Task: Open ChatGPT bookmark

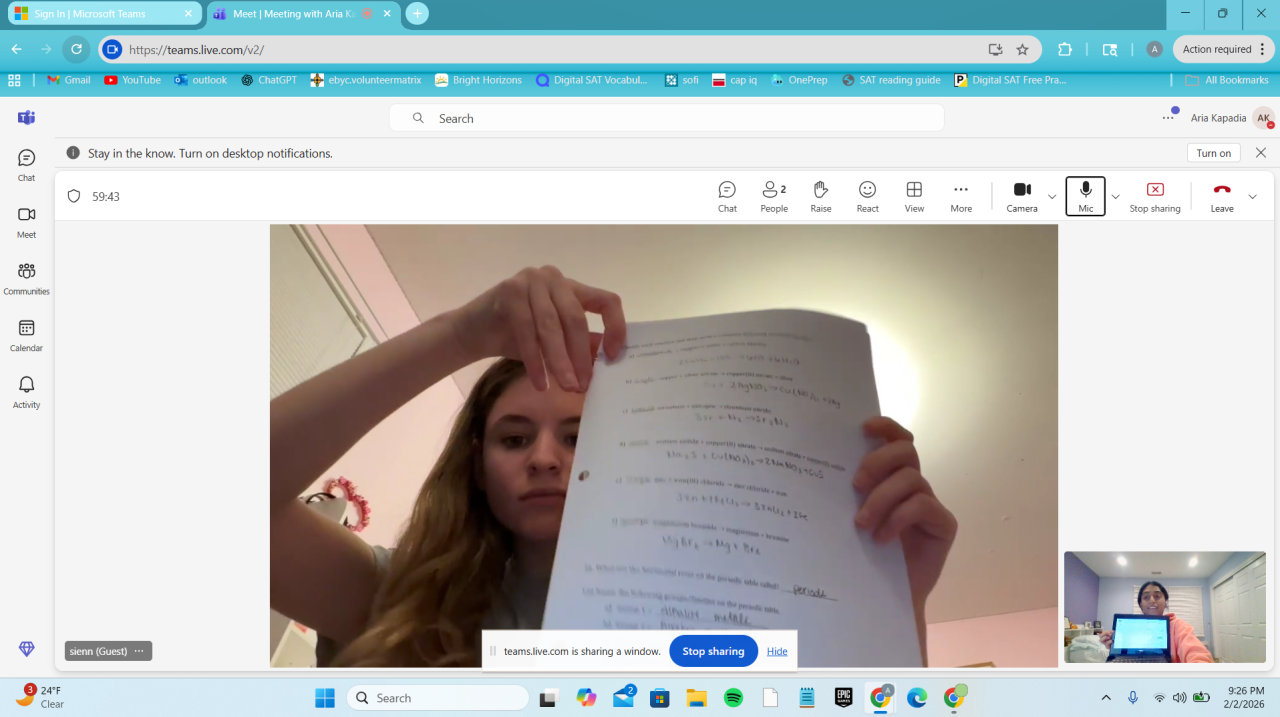Action: click(268, 80)
